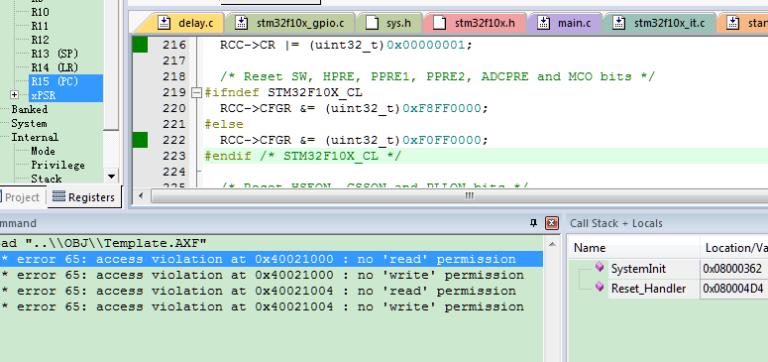The width and height of the screenshot is (768, 362).
Task: Click the stm32f10x.h tab document icon
Action: 440,23
